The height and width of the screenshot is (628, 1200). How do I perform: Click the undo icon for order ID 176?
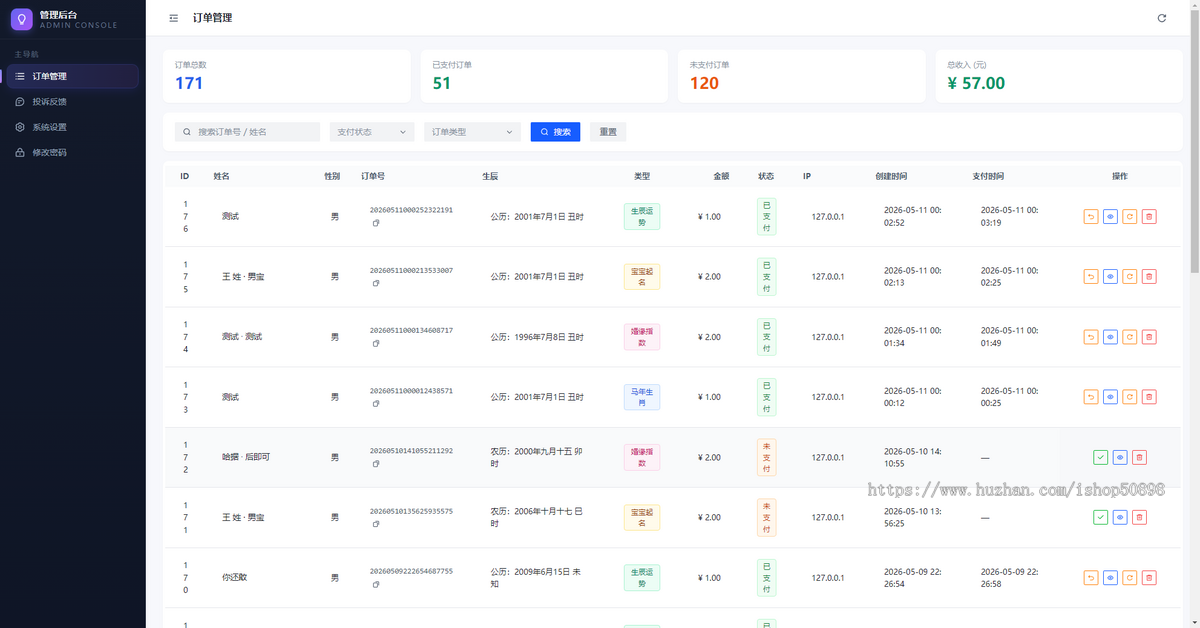(x=1091, y=216)
